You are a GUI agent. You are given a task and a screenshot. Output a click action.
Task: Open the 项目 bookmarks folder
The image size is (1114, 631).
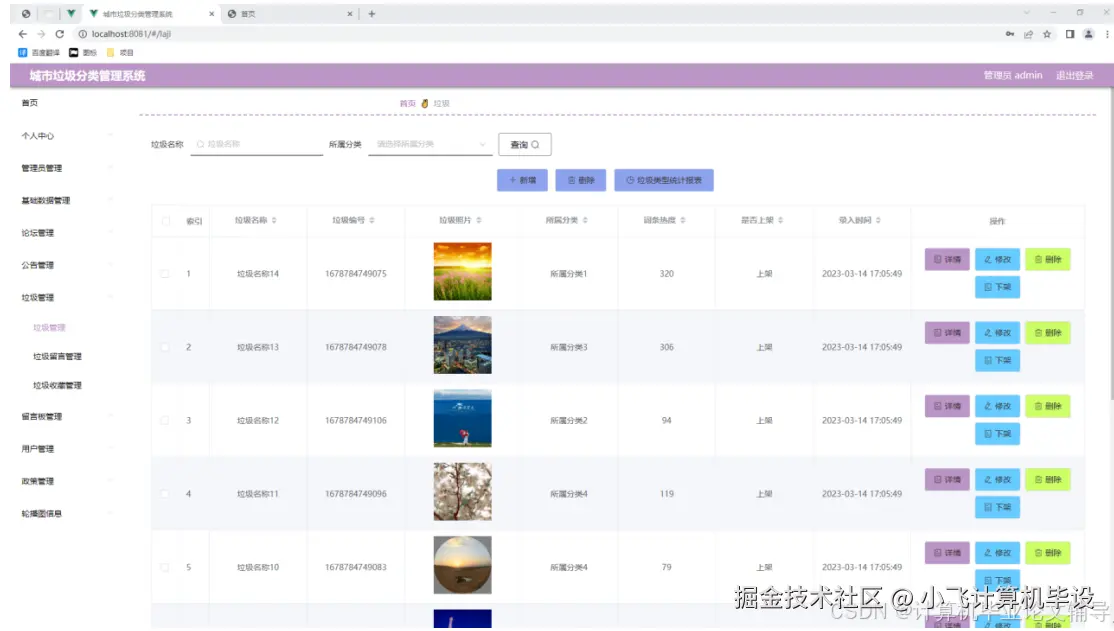120,53
